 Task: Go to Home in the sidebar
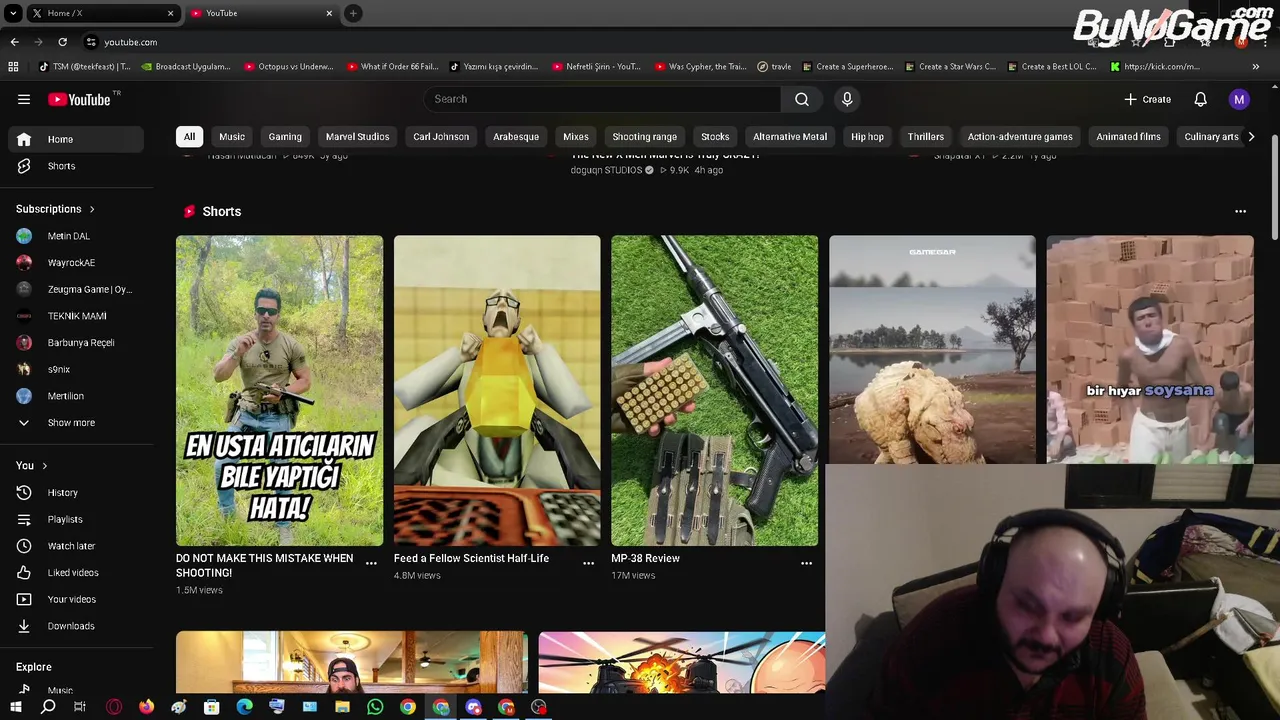click(75, 139)
